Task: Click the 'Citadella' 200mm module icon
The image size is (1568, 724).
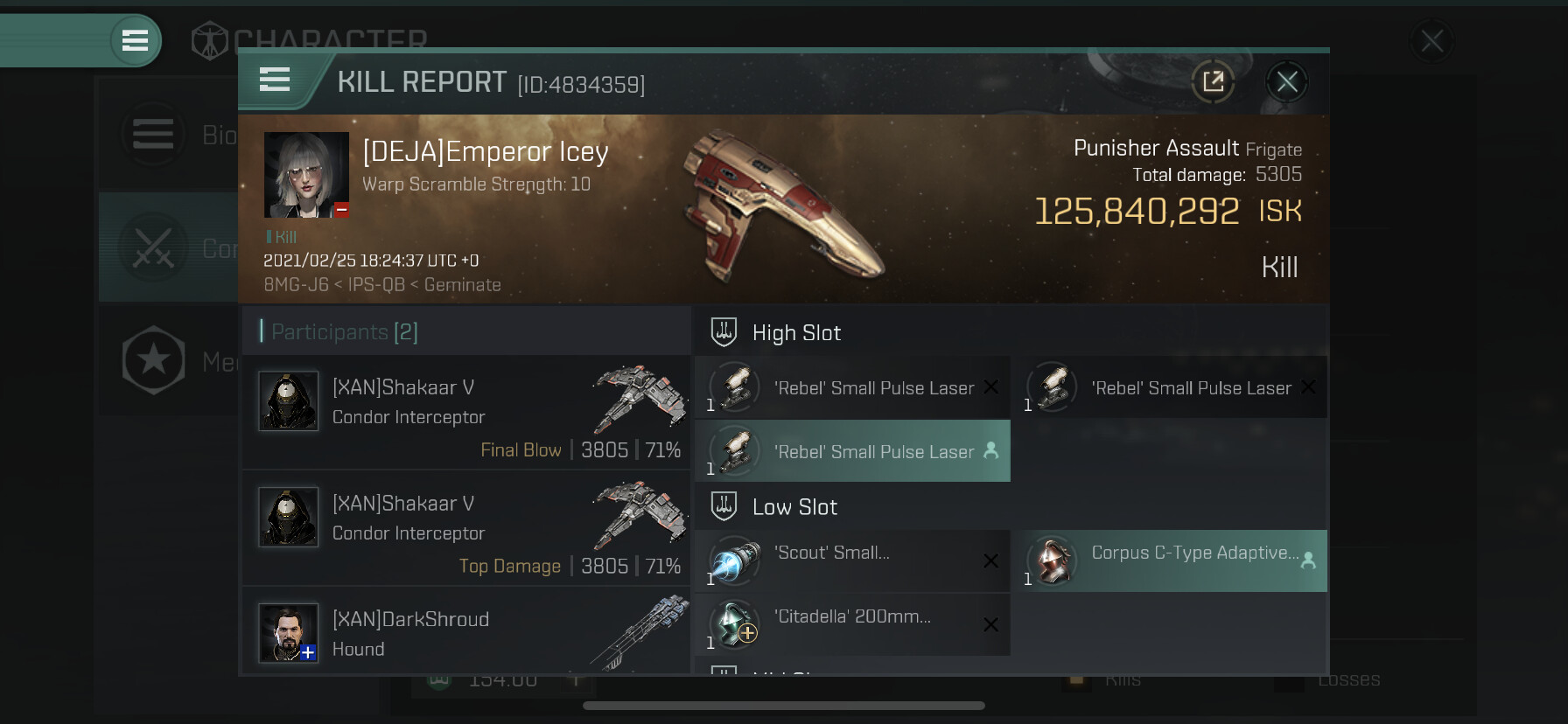Action: (735, 624)
